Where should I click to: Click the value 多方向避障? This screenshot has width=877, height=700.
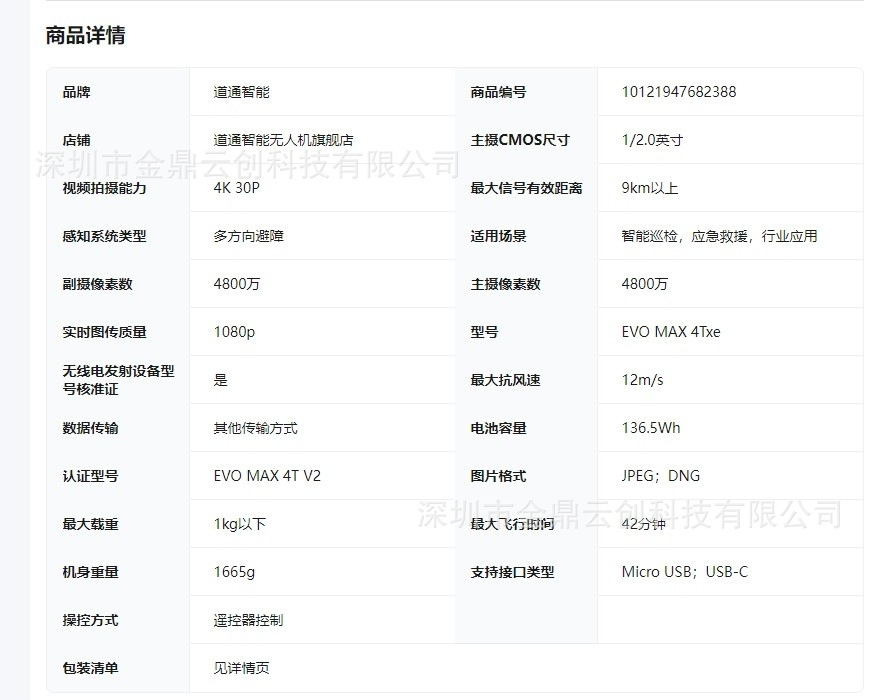pyautogui.click(x=248, y=236)
